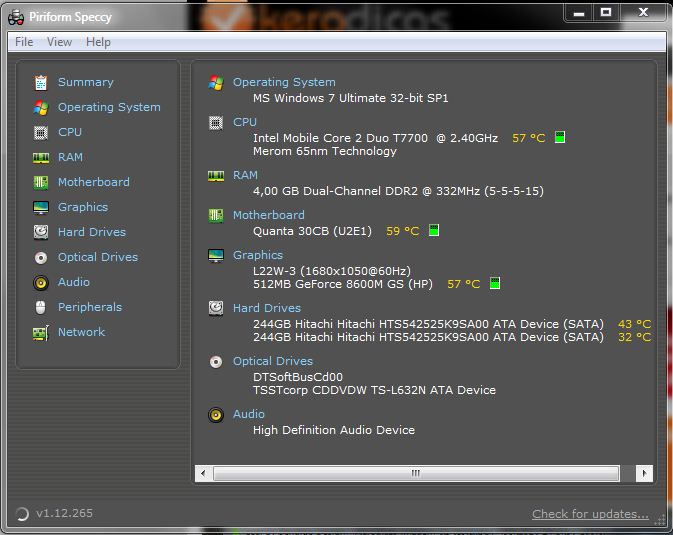Click the Windows flag icon in summary pane

216,82
